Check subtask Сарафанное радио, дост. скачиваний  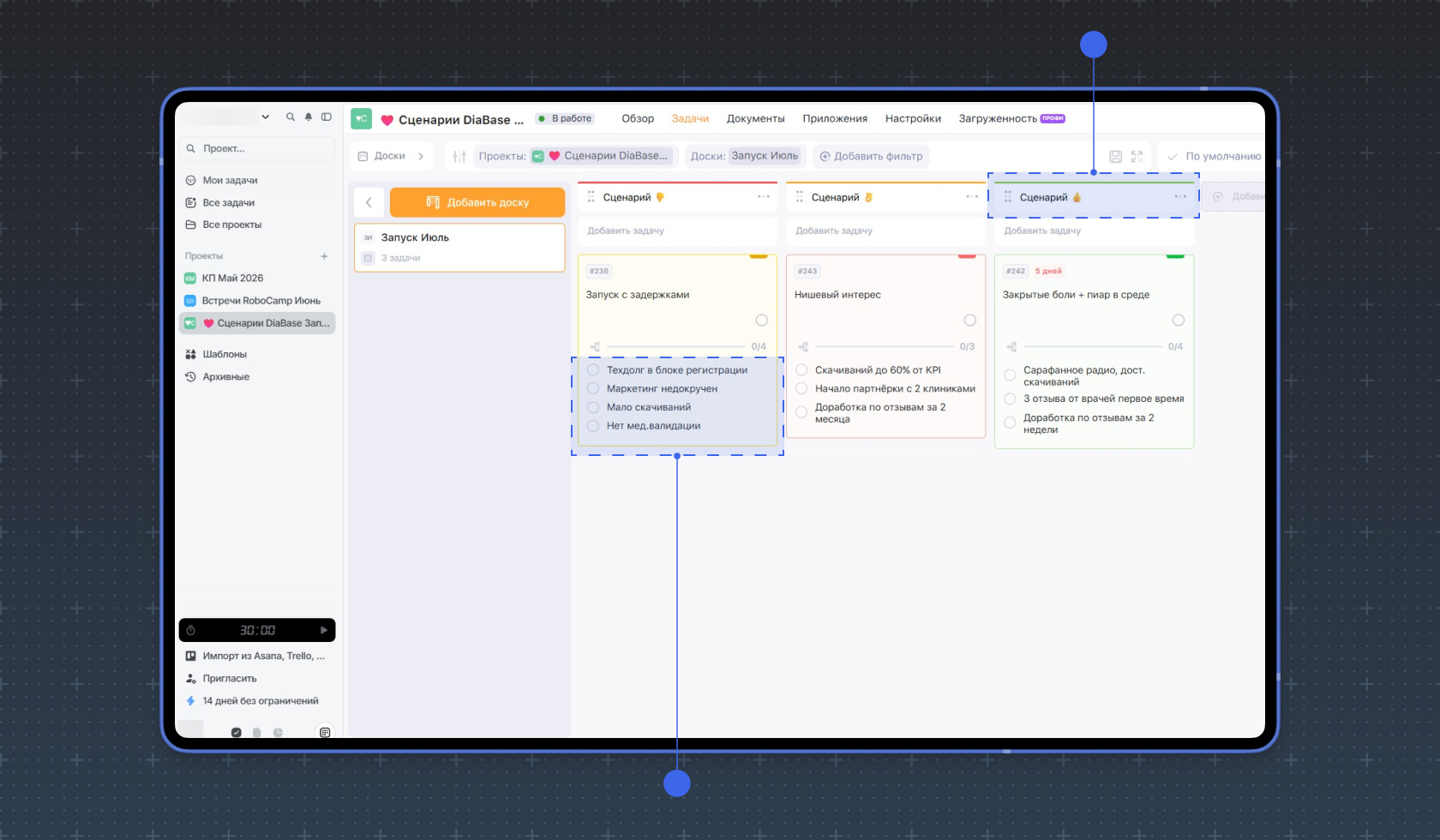(x=1010, y=375)
